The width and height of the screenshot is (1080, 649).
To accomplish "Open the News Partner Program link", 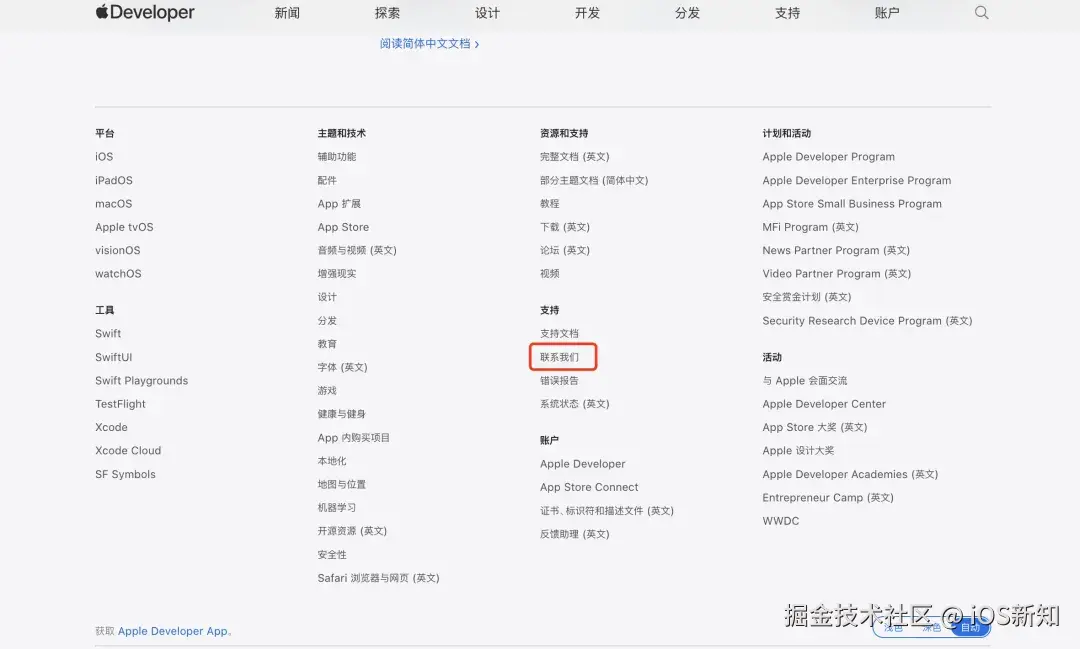I will pos(836,250).
